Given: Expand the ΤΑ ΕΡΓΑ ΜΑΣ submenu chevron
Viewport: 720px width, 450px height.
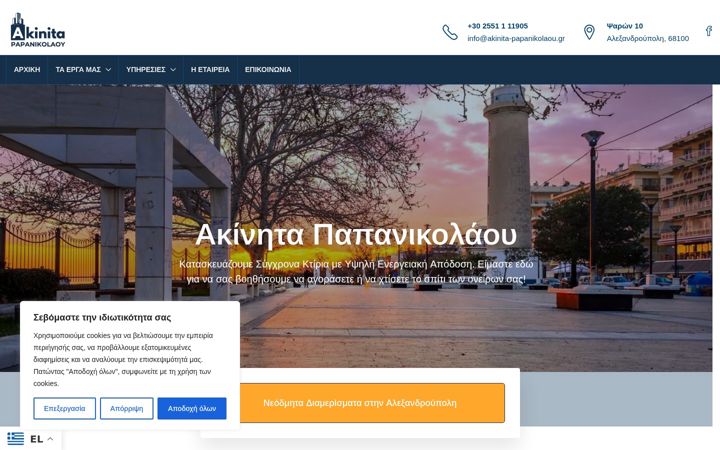Looking at the screenshot, I should coord(108,70).
